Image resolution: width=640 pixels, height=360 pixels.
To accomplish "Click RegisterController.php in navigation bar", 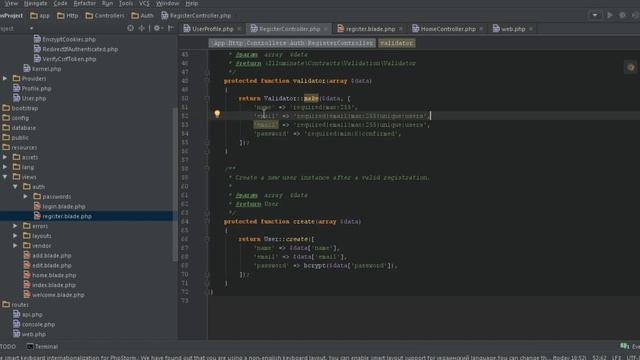I will click(x=196, y=16).
